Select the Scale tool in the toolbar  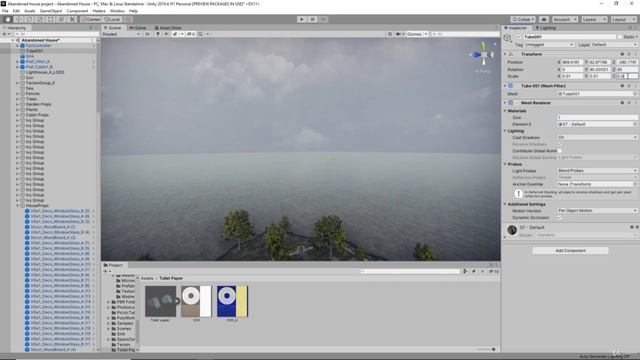tap(40, 19)
